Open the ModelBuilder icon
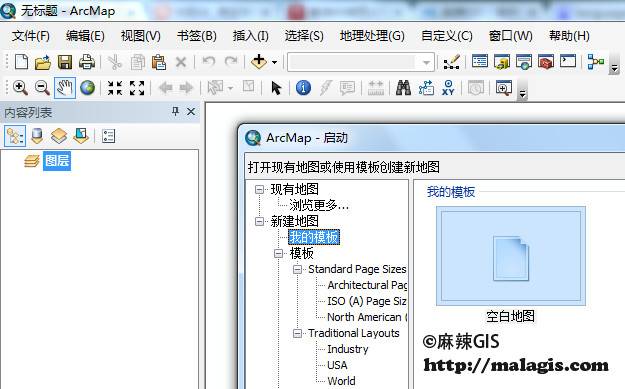 click(x=596, y=62)
